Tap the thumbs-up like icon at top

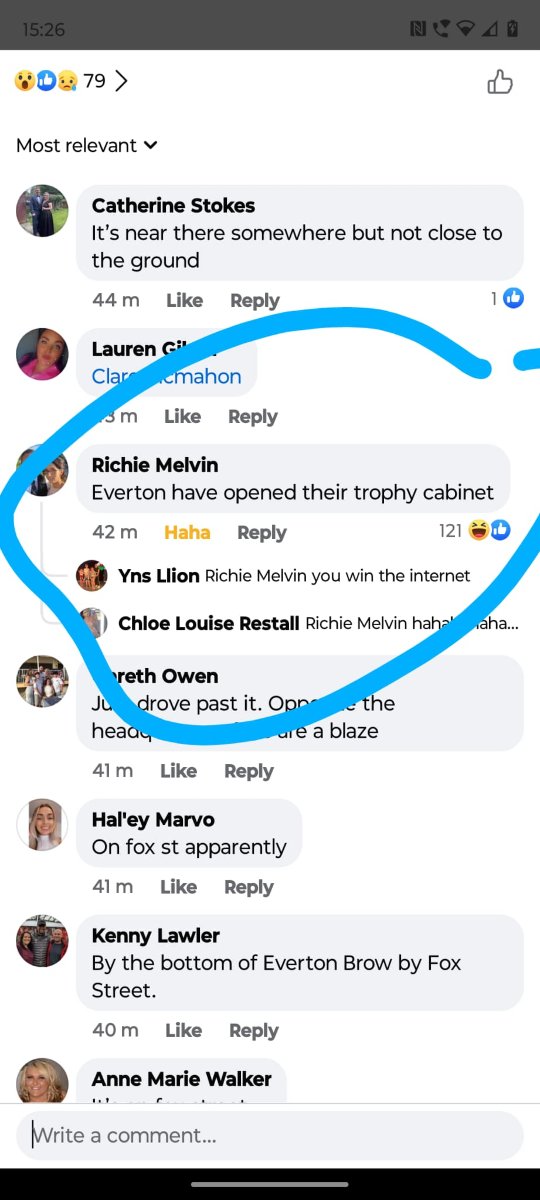500,82
